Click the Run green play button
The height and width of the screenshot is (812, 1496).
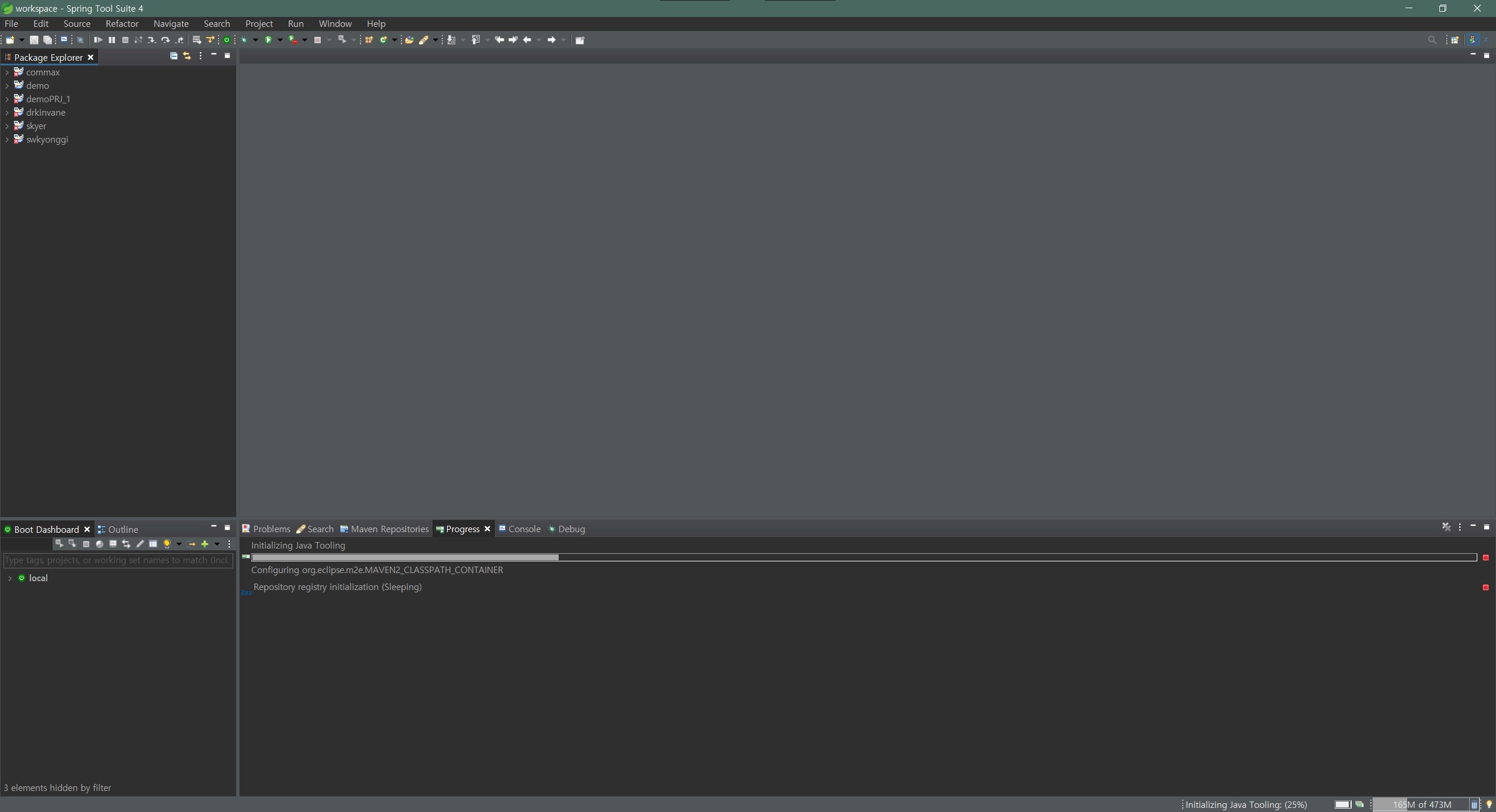click(x=268, y=40)
